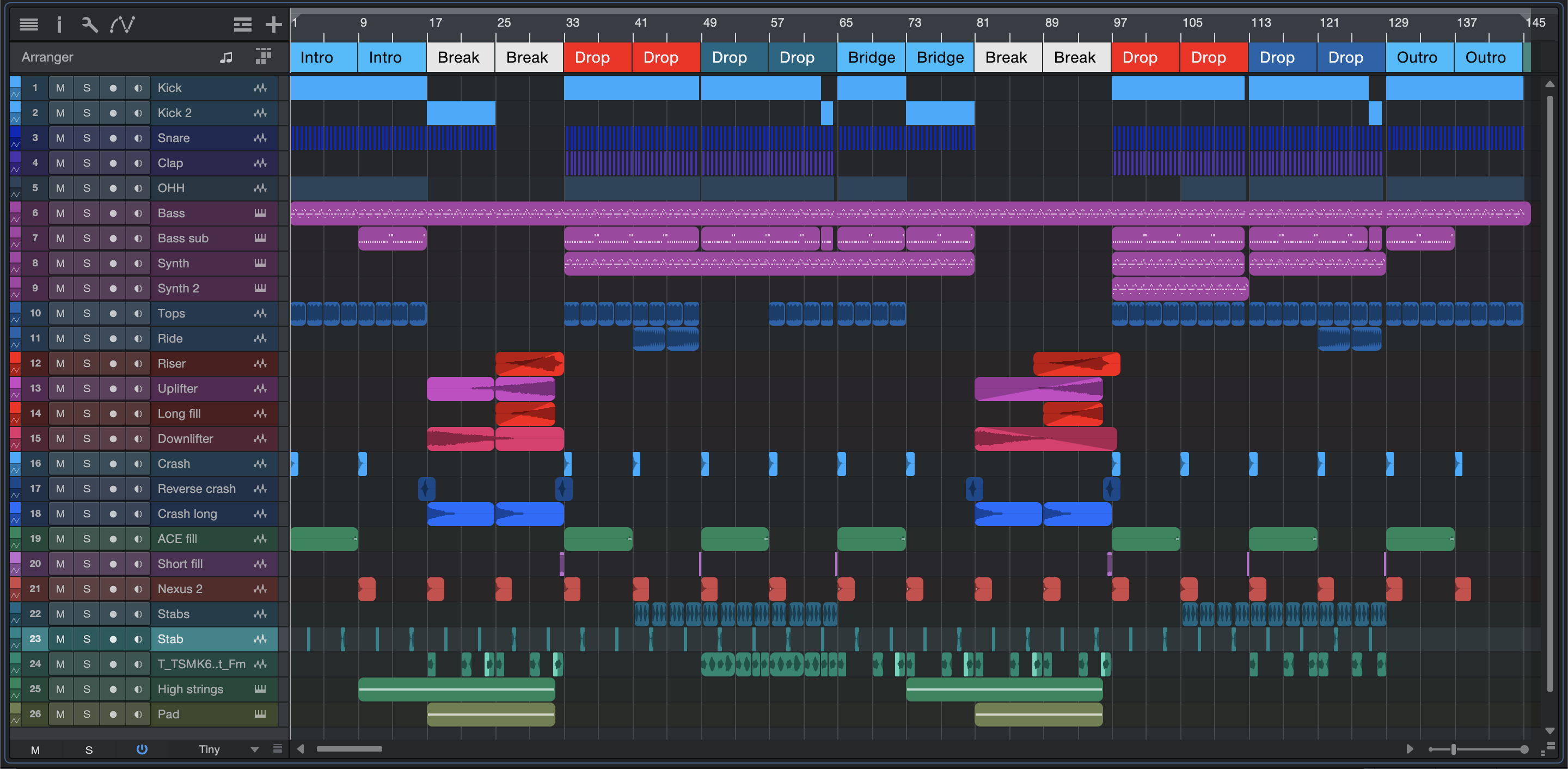Click the Stab track waveform icon
Viewport: 1568px width, 769px height.
tap(260, 639)
